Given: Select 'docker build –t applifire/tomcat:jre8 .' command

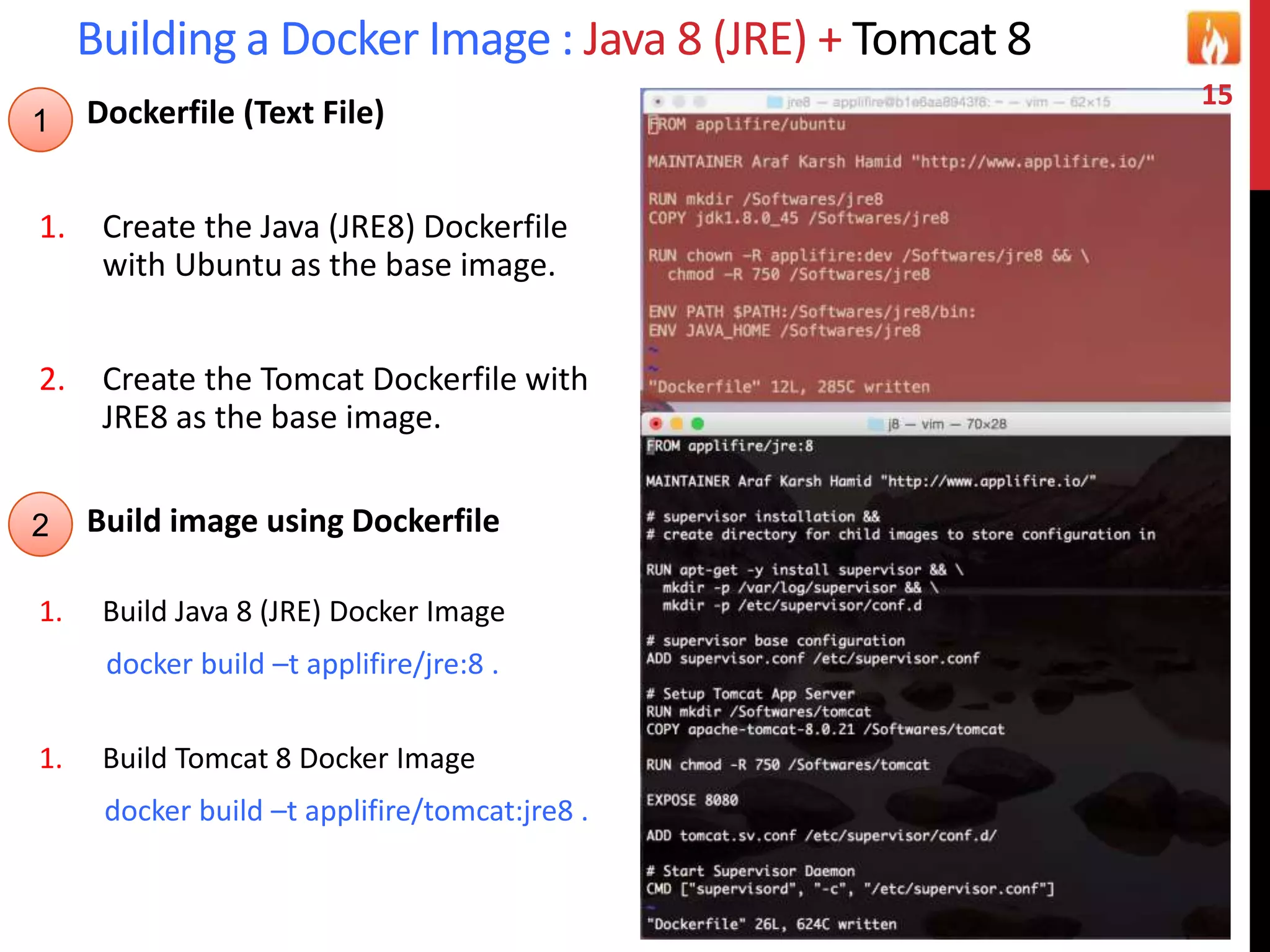Looking at the screenshot, I should point(346,811).
